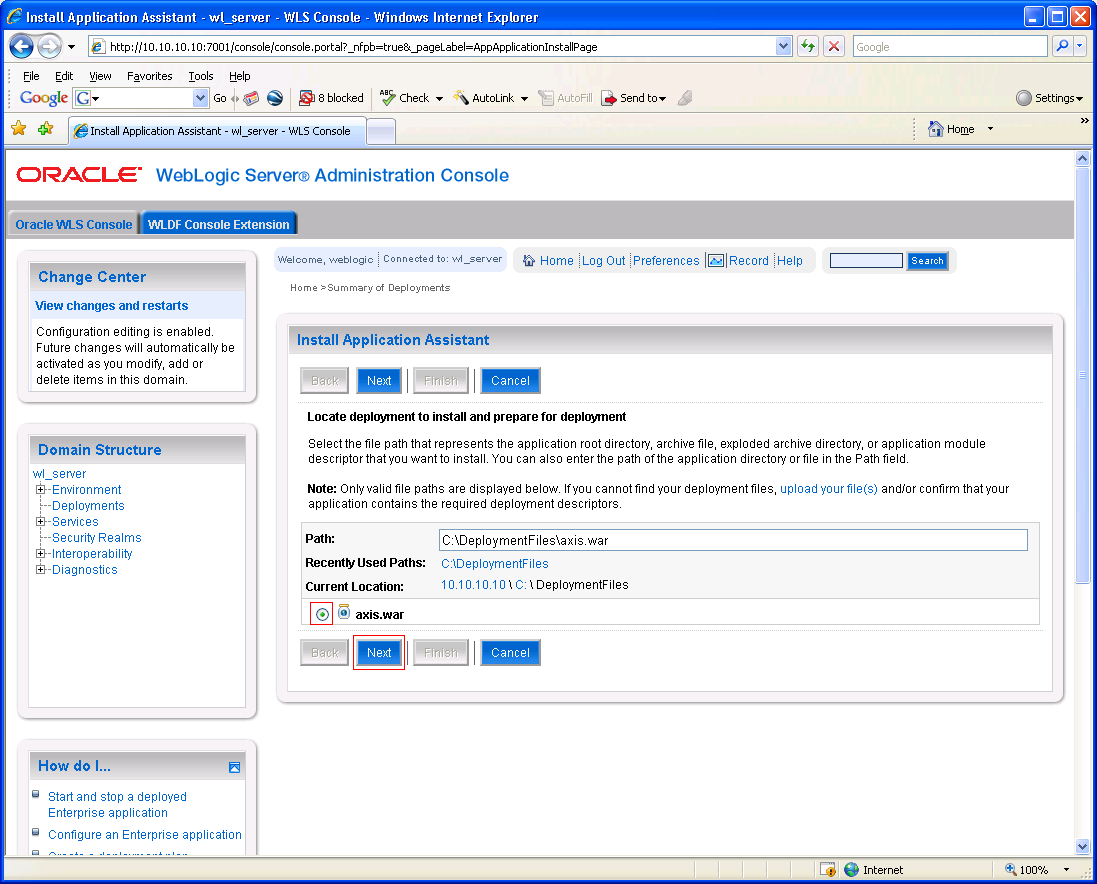
Task: Click the C:\DeploymentFiles recently used path
Action: pos(495,564)
